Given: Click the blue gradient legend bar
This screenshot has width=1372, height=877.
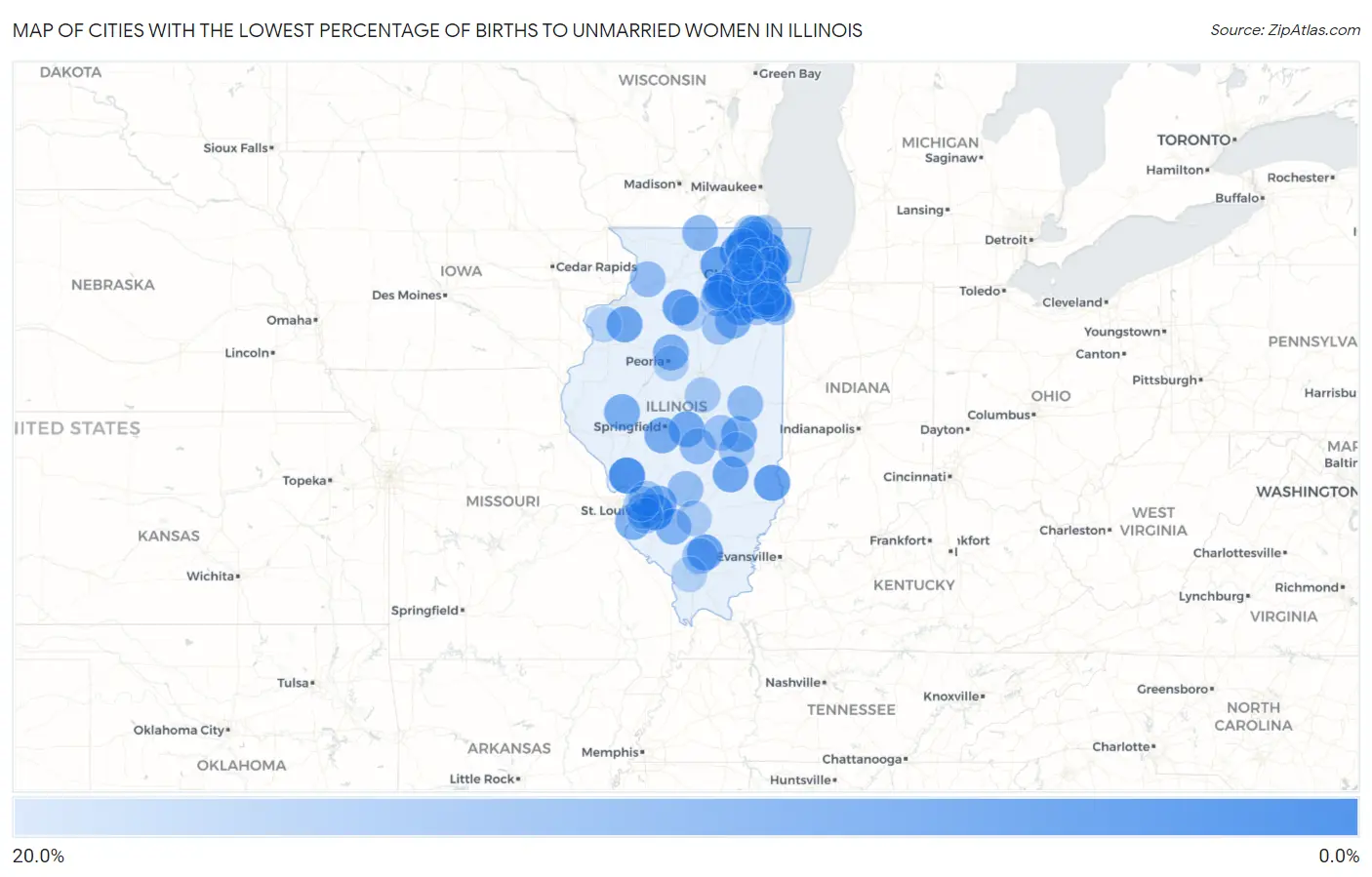Looking at the screenshot, I should click(x=686, y=817).
